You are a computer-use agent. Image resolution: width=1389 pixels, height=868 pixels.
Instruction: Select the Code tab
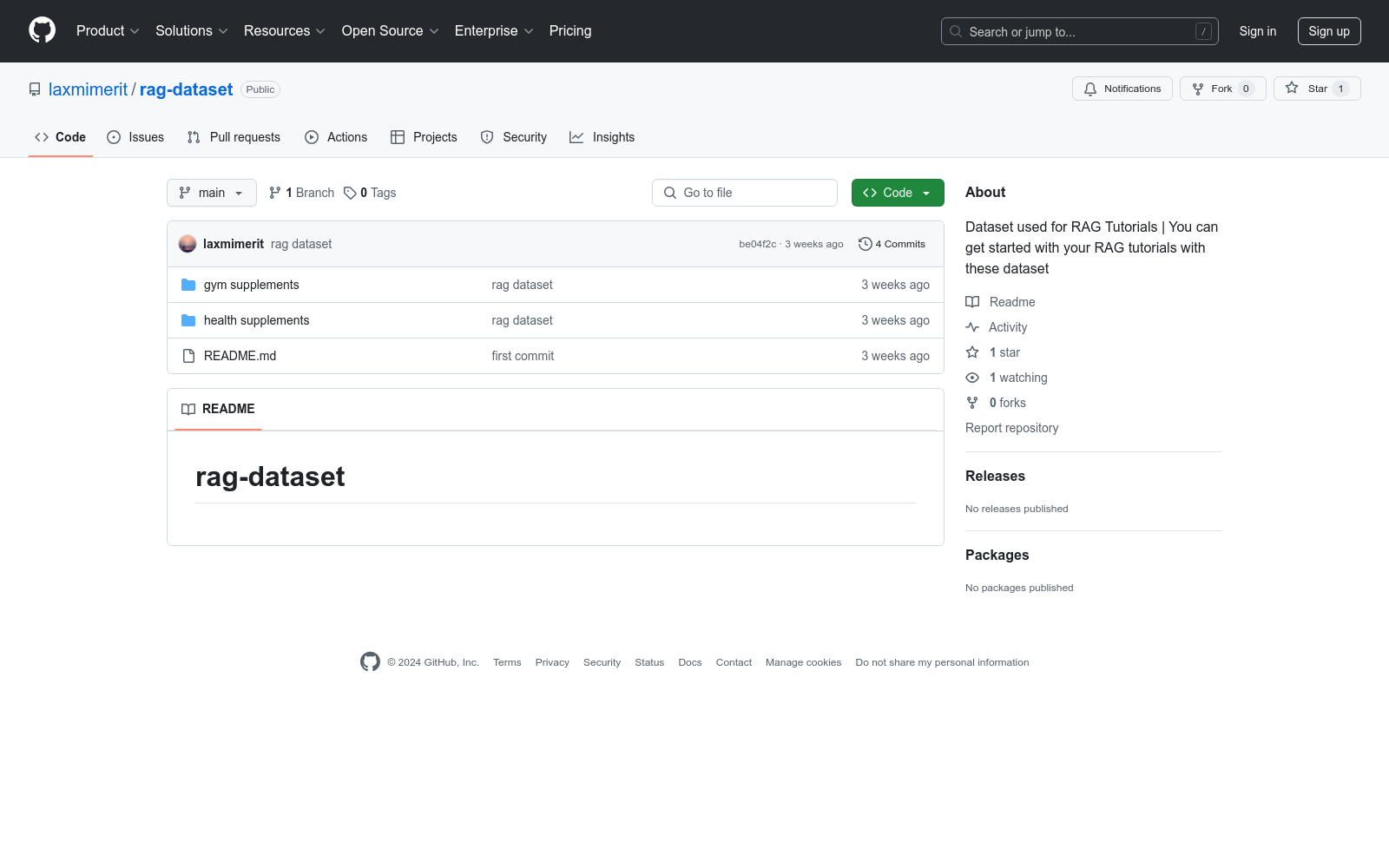pyautogui.click(x=61, y=137)
